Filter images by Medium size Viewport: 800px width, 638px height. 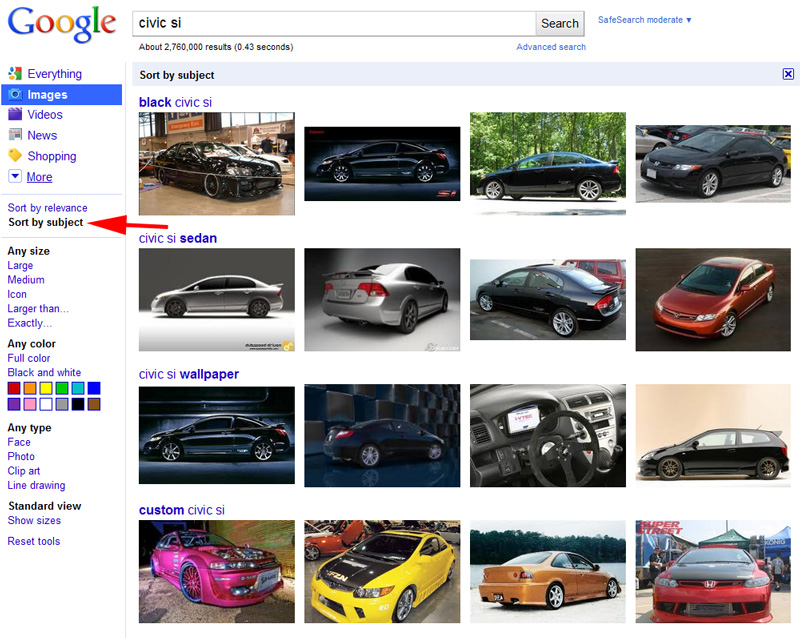(26, 280)
